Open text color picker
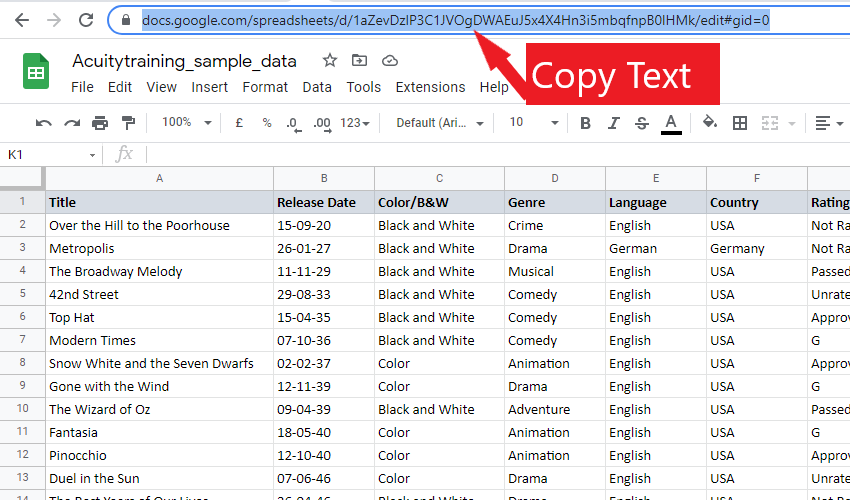850x500 pixels. [x=671, y=124]
